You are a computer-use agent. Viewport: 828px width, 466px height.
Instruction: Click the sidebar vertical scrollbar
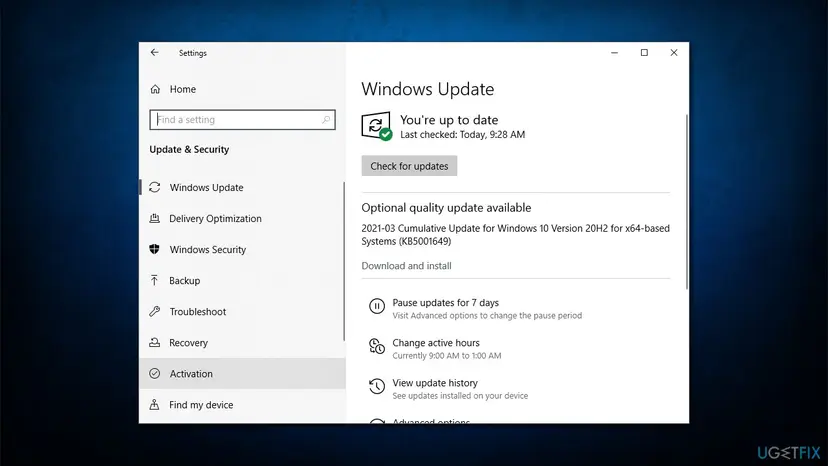point(344,262)
